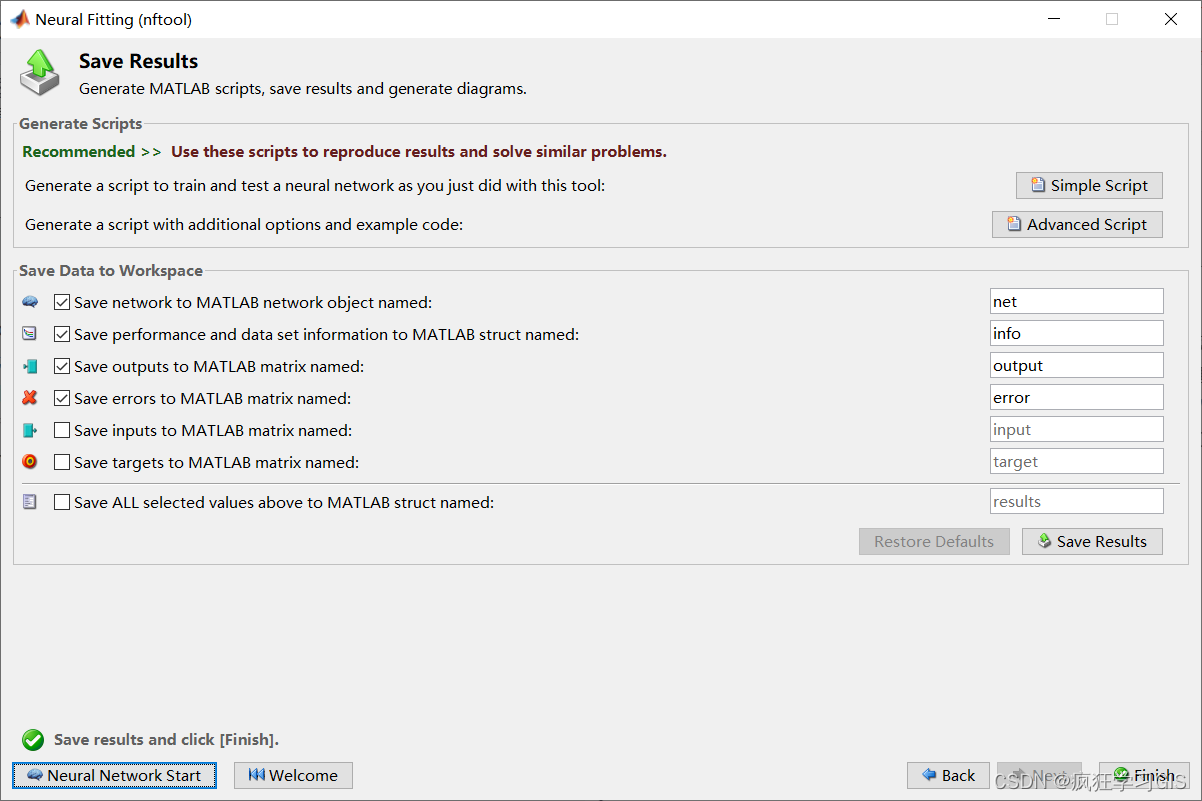Click the Restore Defaults button

point(934,541)
